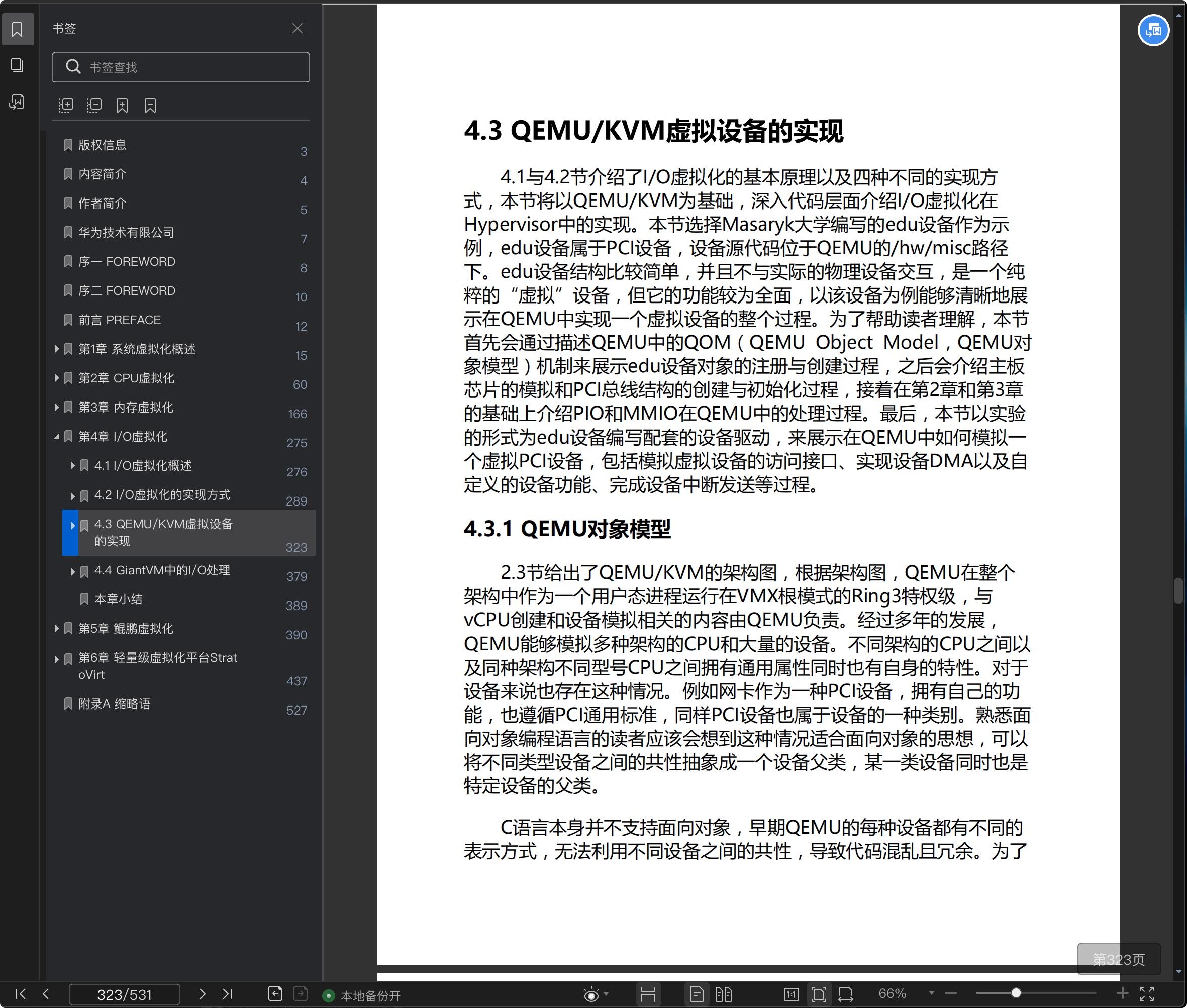Expand the 第3章 内存虚拟化 bookmark

tap(57, 407)
